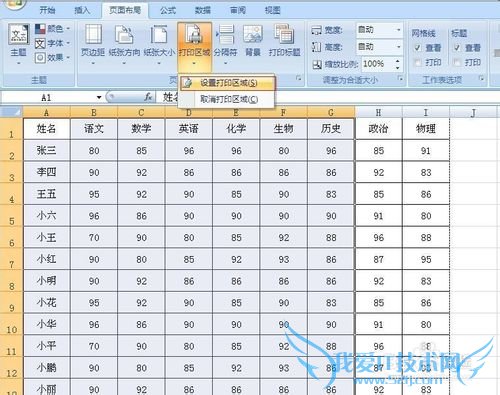Click cell with name 张三
Image resolution: width=500 pixels, height=395 pixels.
(x=47, y=151)
